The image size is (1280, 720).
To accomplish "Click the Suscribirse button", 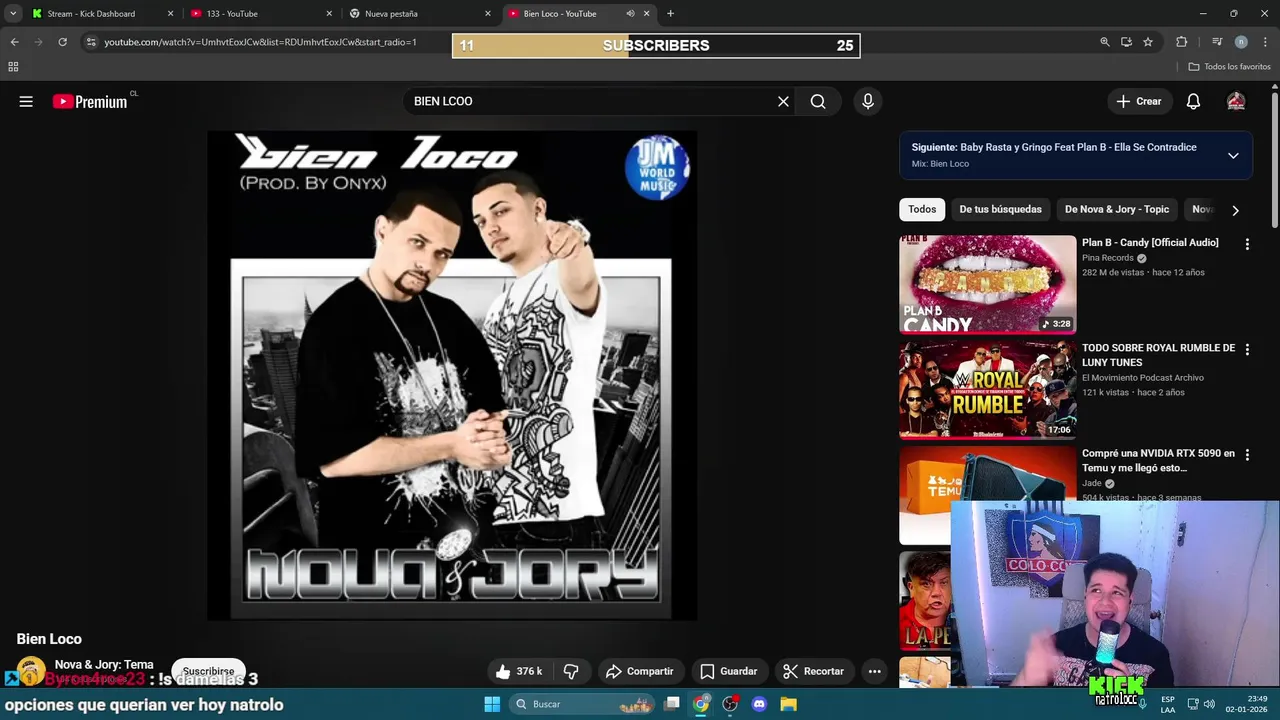I will [208, 671].
